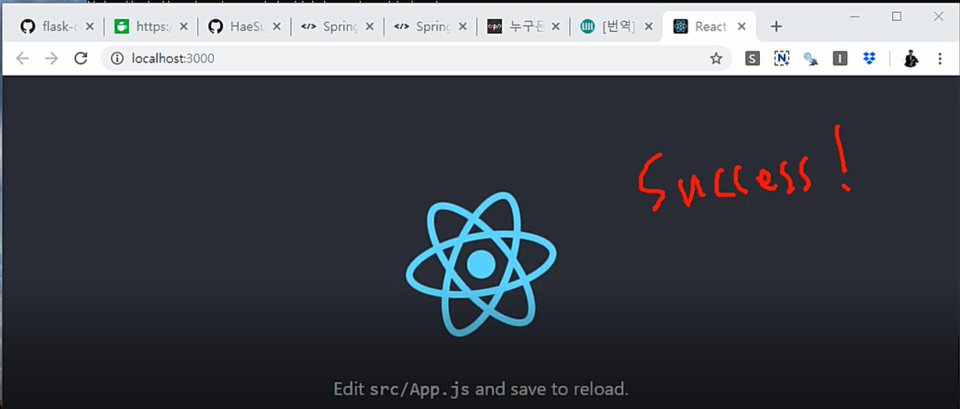Screen dimensions: 960x409
Task: Close the flask GitHub tab
Action: pos(90,27)
